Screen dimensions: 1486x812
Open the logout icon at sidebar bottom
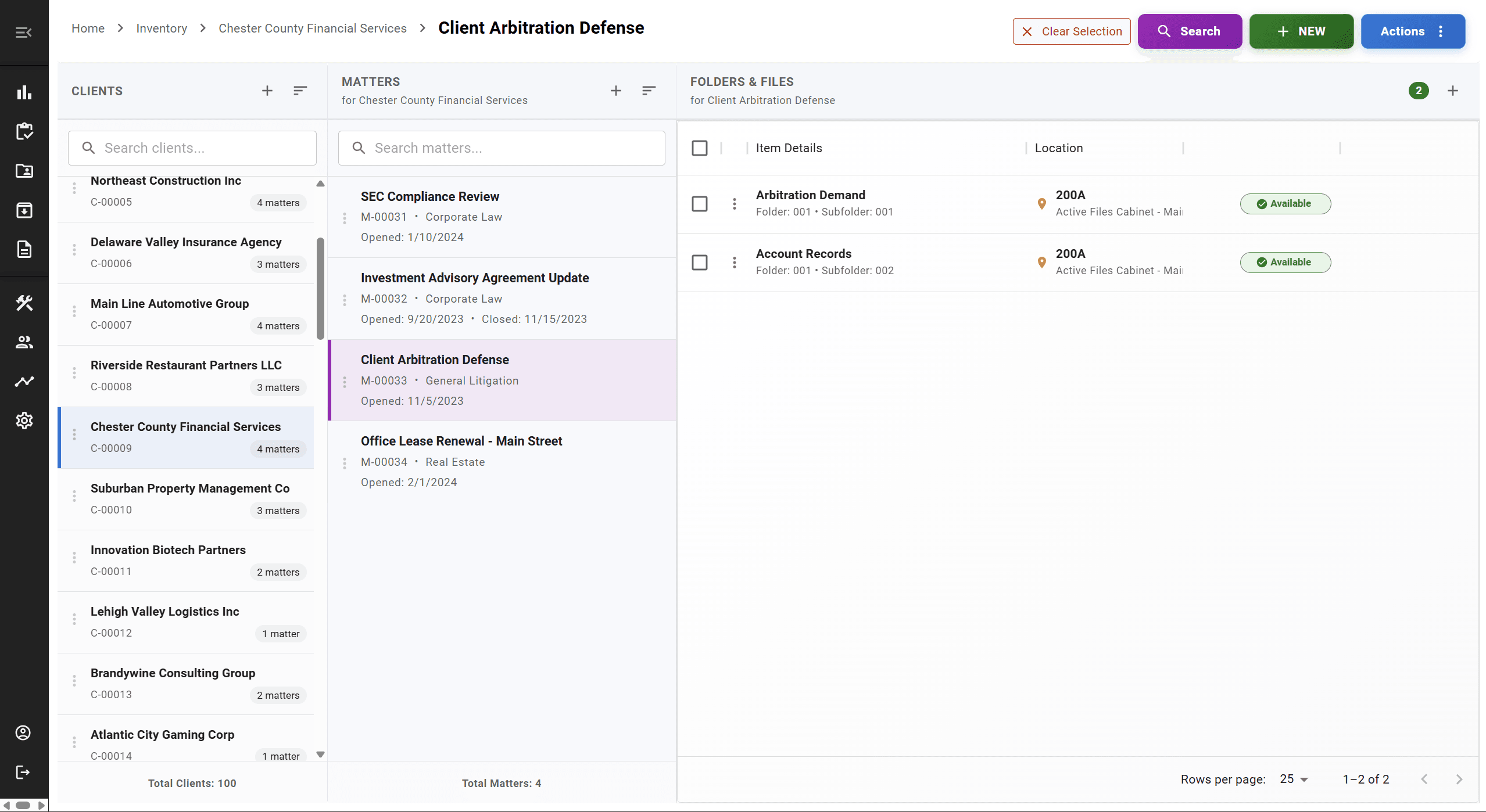point(23,771)
